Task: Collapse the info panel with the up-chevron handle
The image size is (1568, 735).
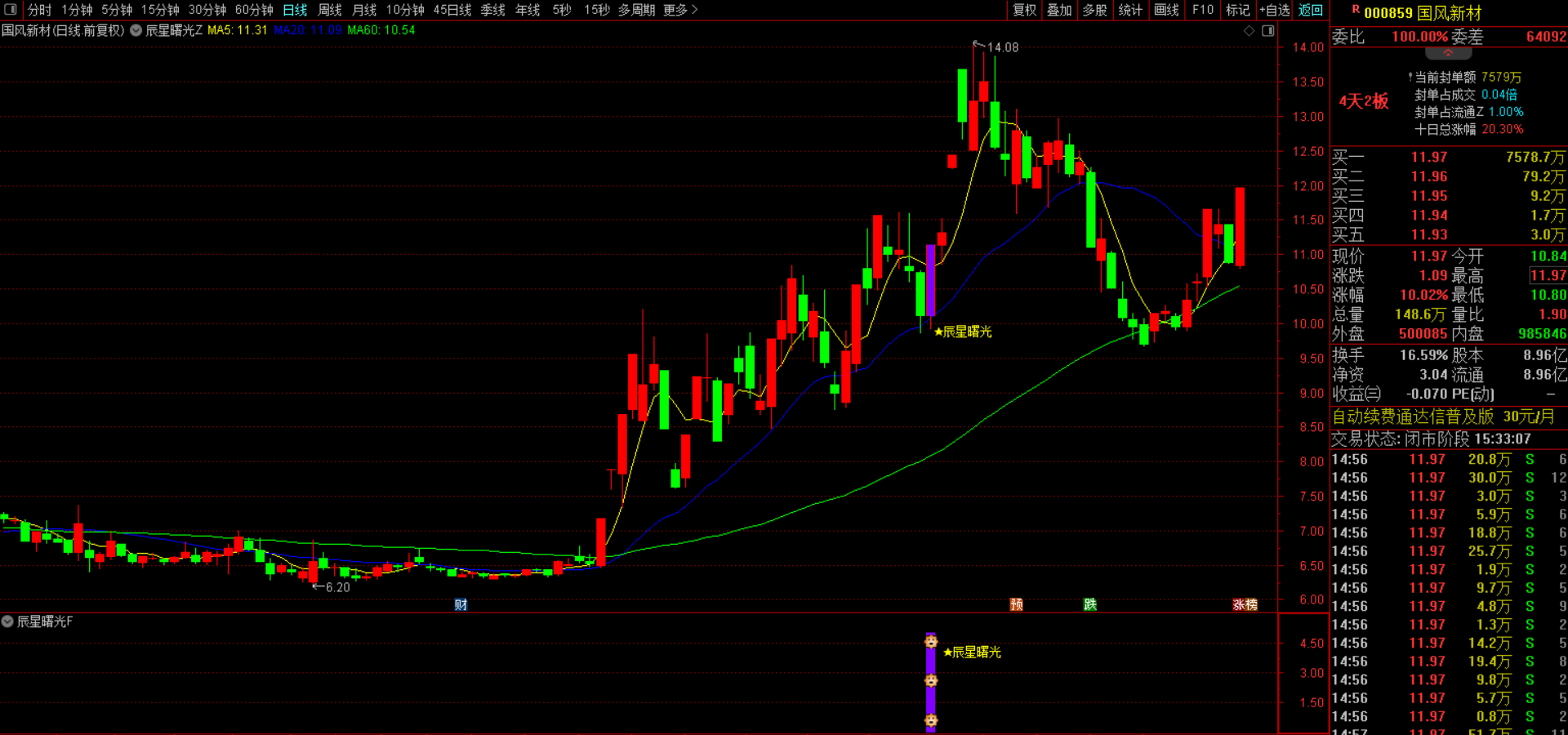Action: (x=1448, y=53)
